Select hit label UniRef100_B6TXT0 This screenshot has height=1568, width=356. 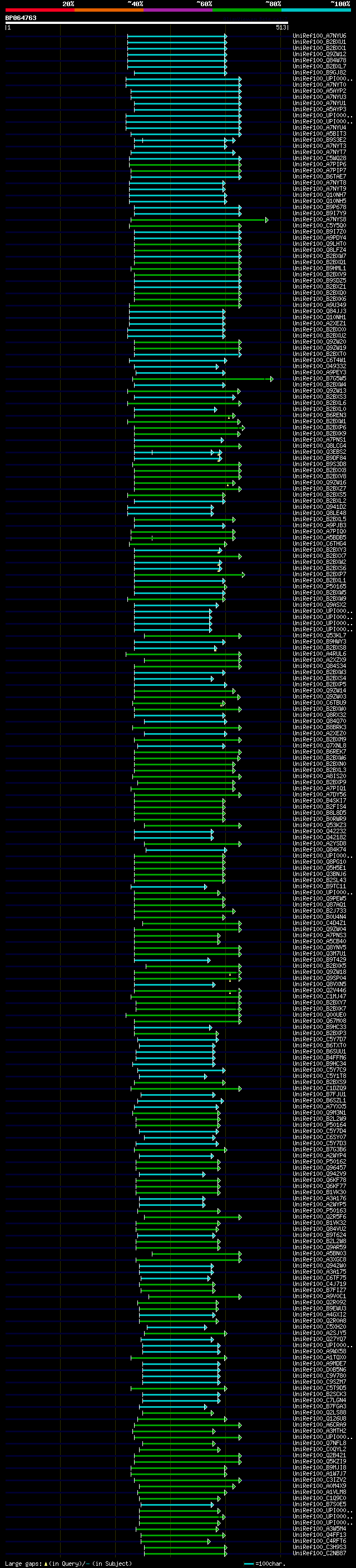point(319,1045)
